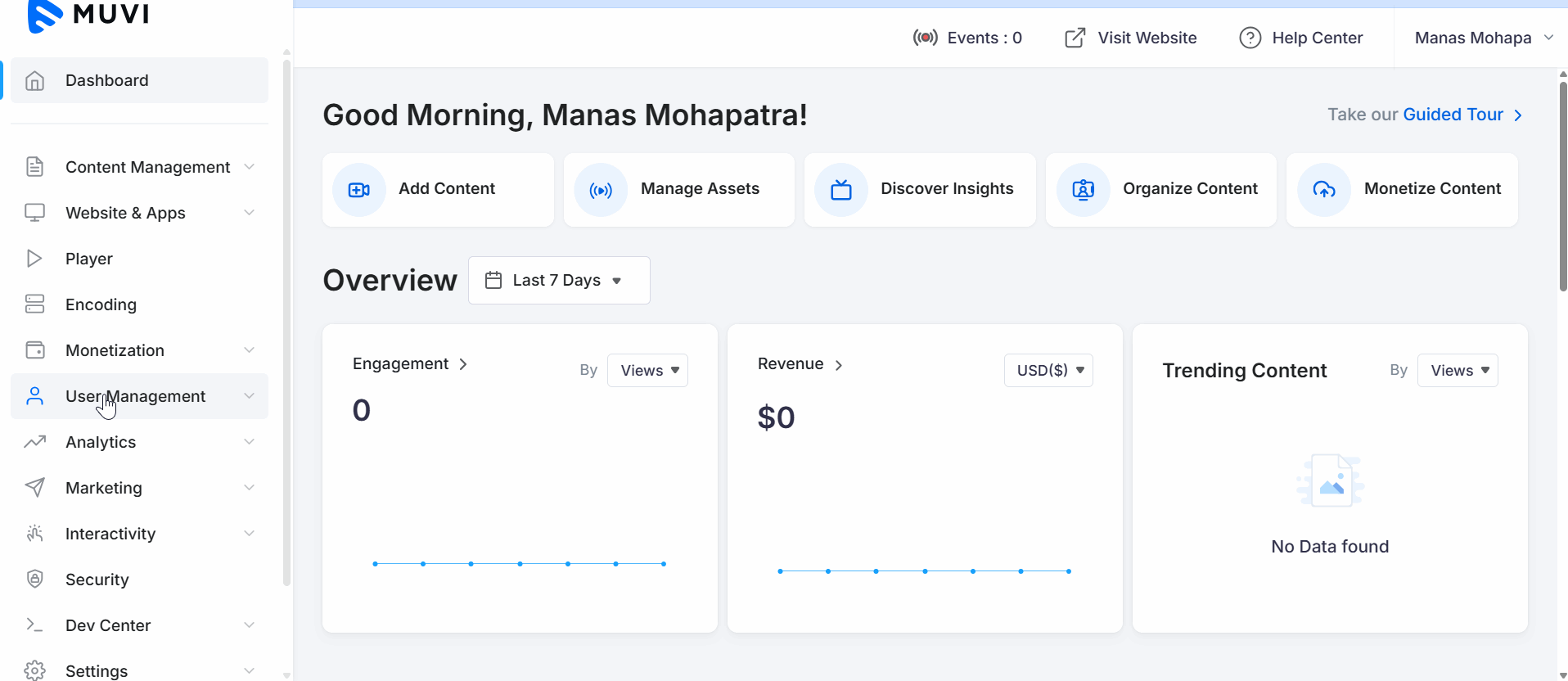Click the Visit Website external link icon
The width and height of the screenshot is (1568, 681).
coord(1075,38)
